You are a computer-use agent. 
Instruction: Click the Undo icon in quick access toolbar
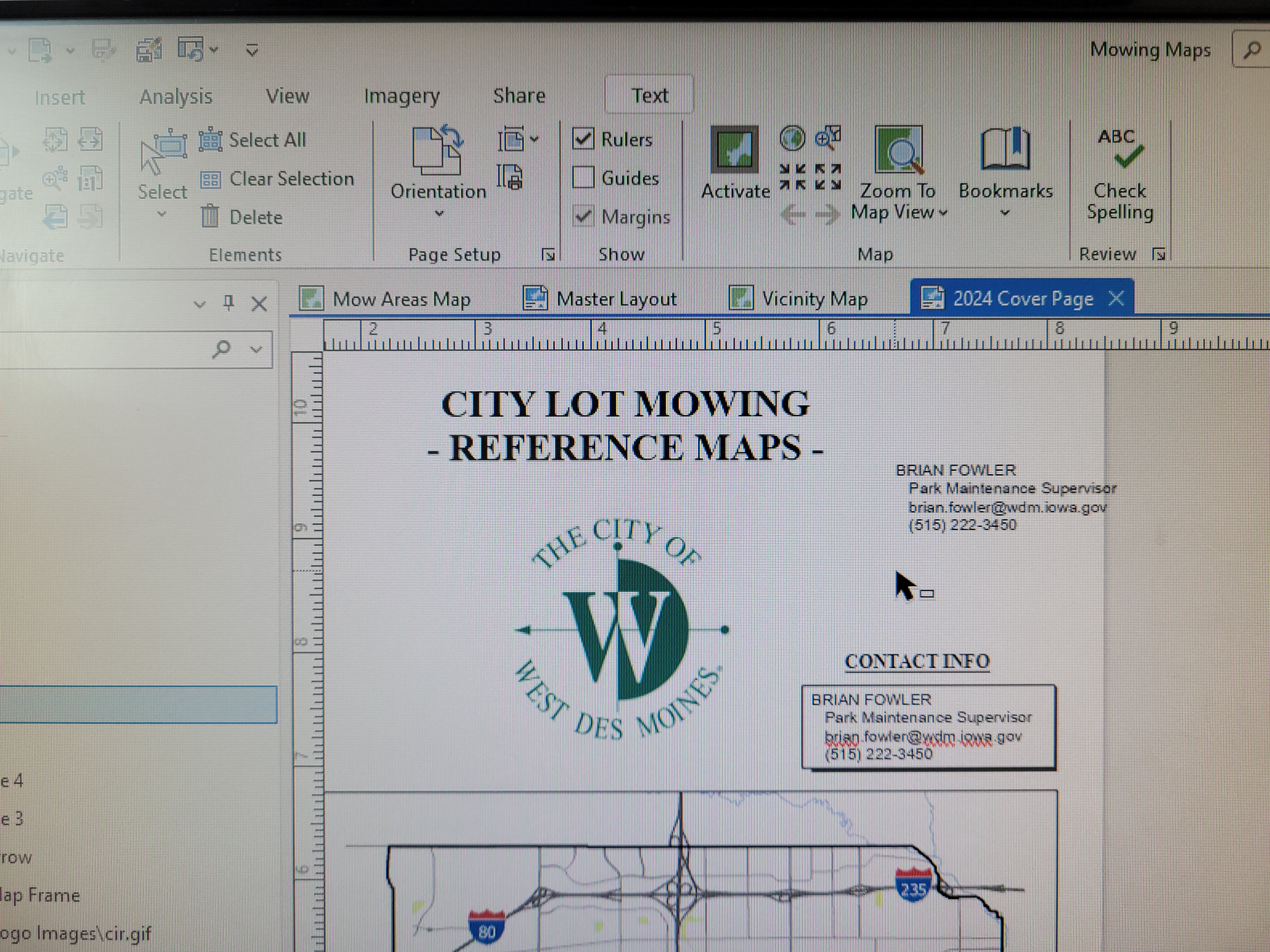pos(191,49)
